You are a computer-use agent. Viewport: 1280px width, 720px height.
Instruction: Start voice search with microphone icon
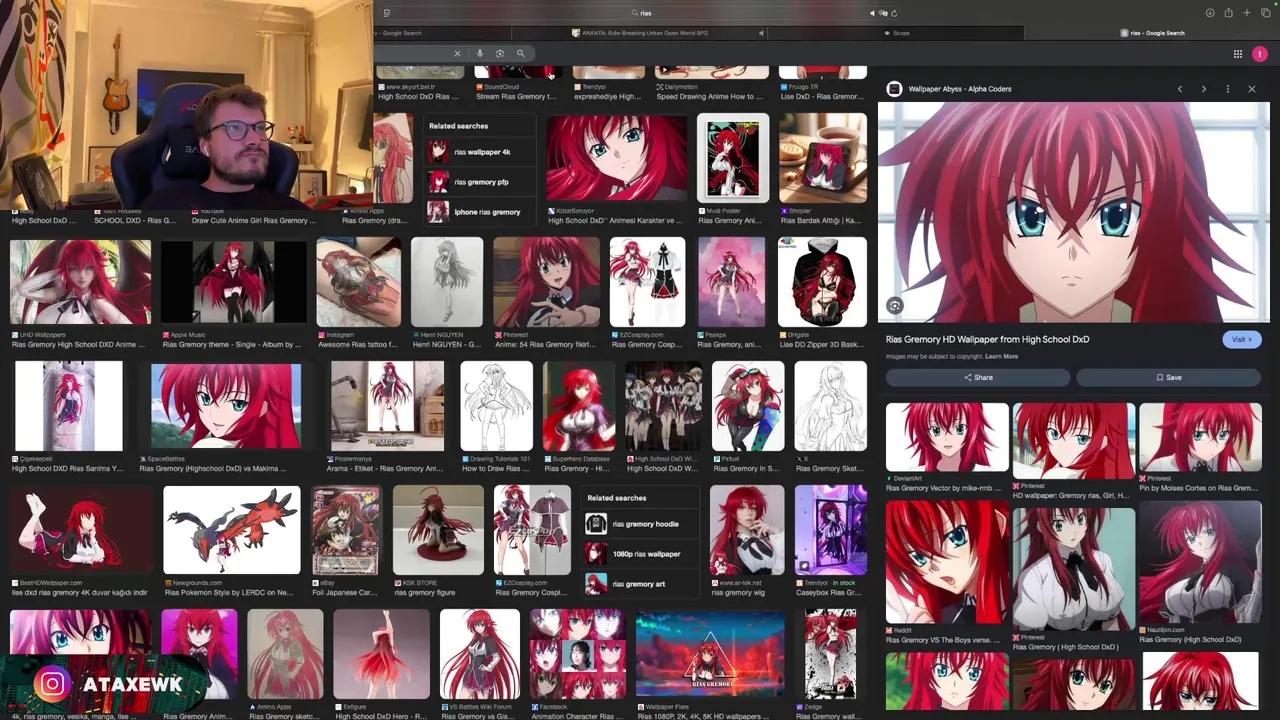pos(480,53)
